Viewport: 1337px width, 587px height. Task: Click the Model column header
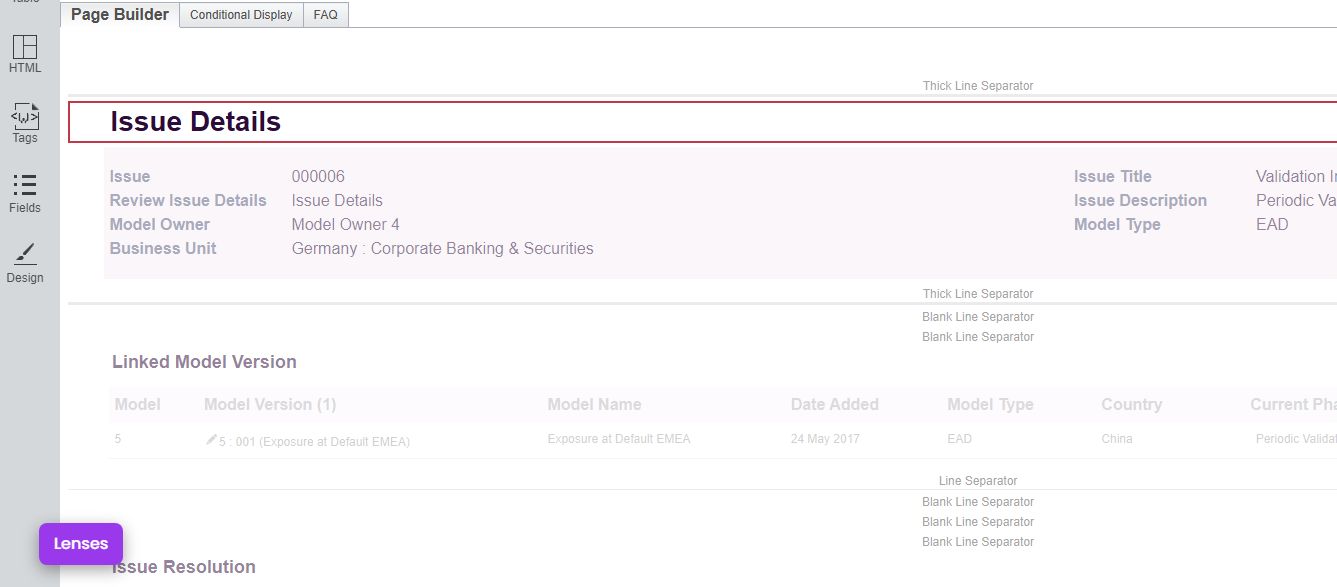pyautogui.click(x=138, y=405)
